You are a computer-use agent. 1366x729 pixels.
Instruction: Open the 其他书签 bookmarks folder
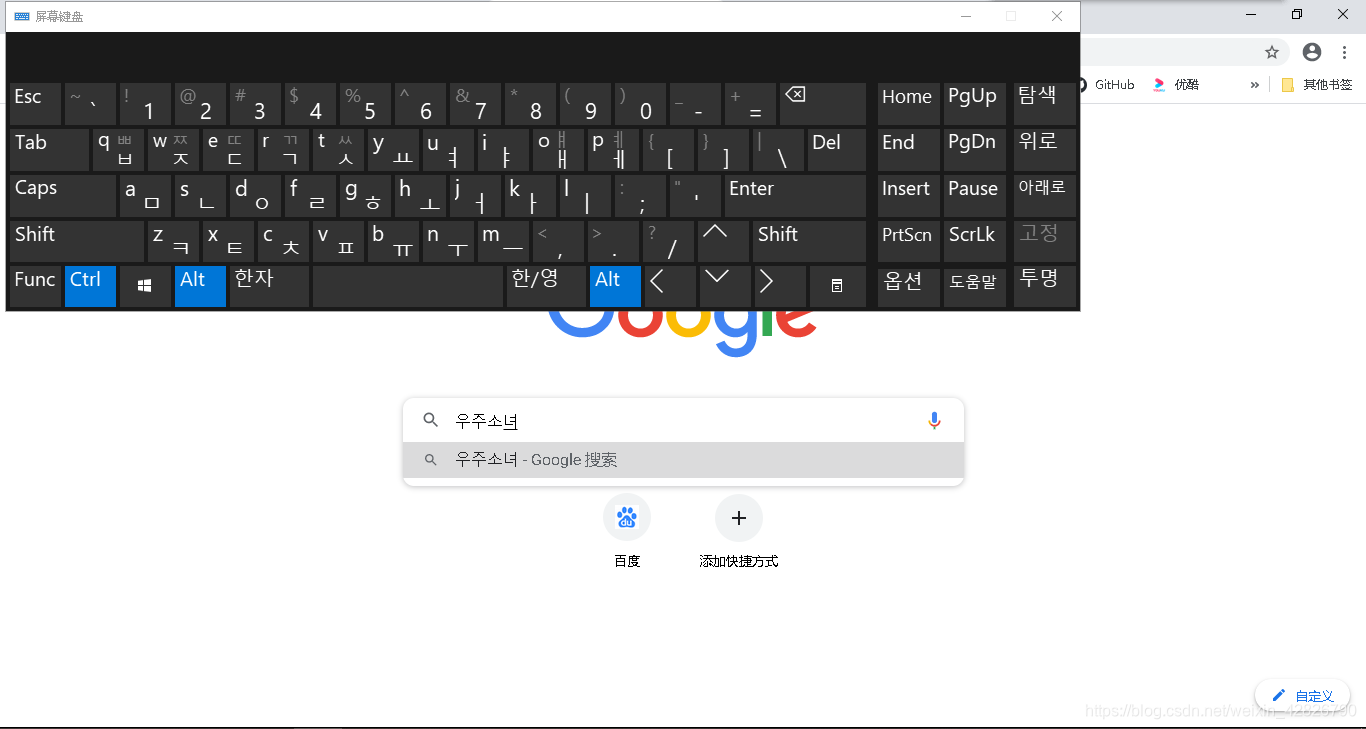coord(1317,85)
